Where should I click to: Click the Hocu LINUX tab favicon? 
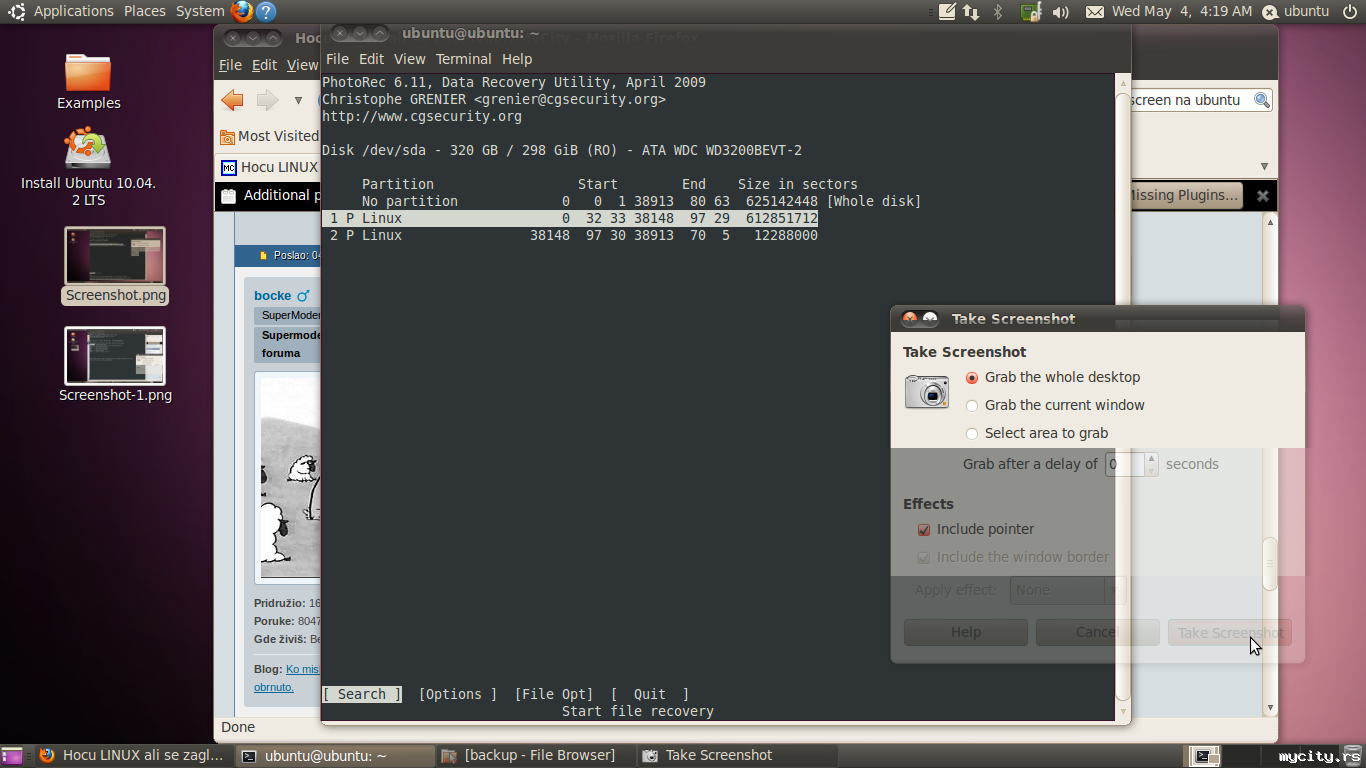click(x=229, y=167)
